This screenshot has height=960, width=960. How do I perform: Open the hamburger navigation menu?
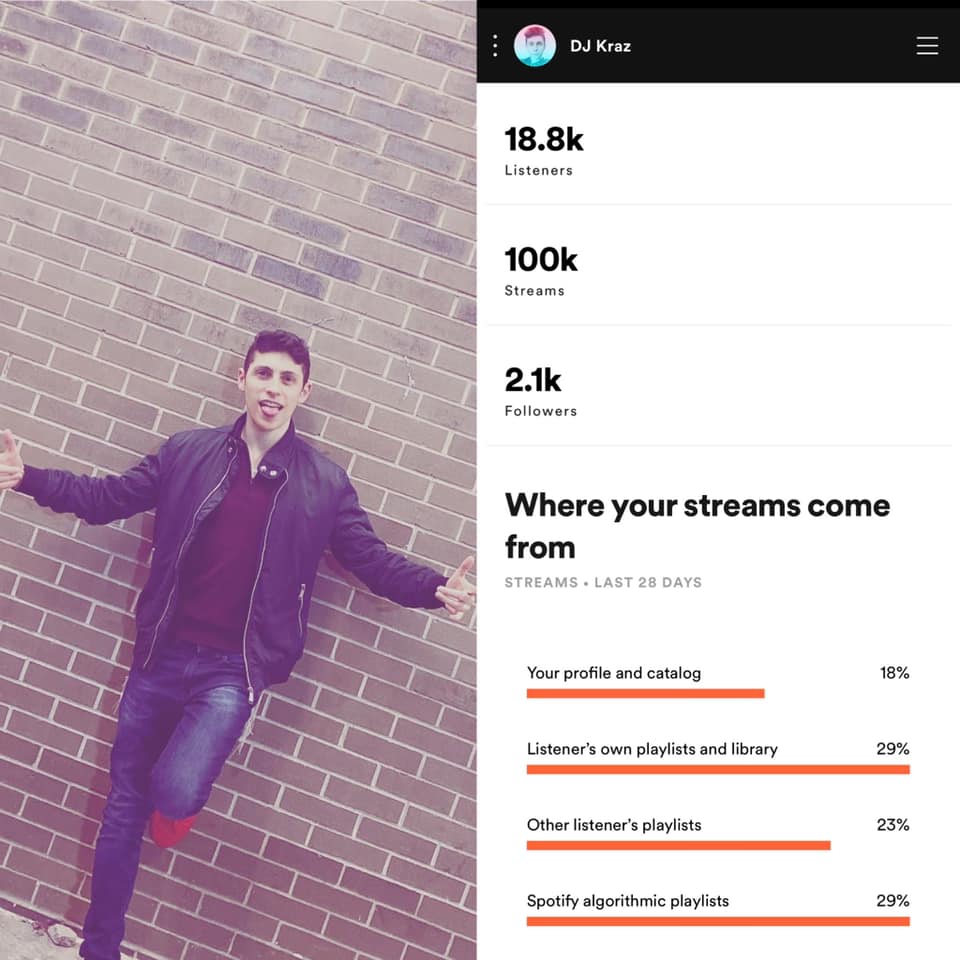[927, 46]
